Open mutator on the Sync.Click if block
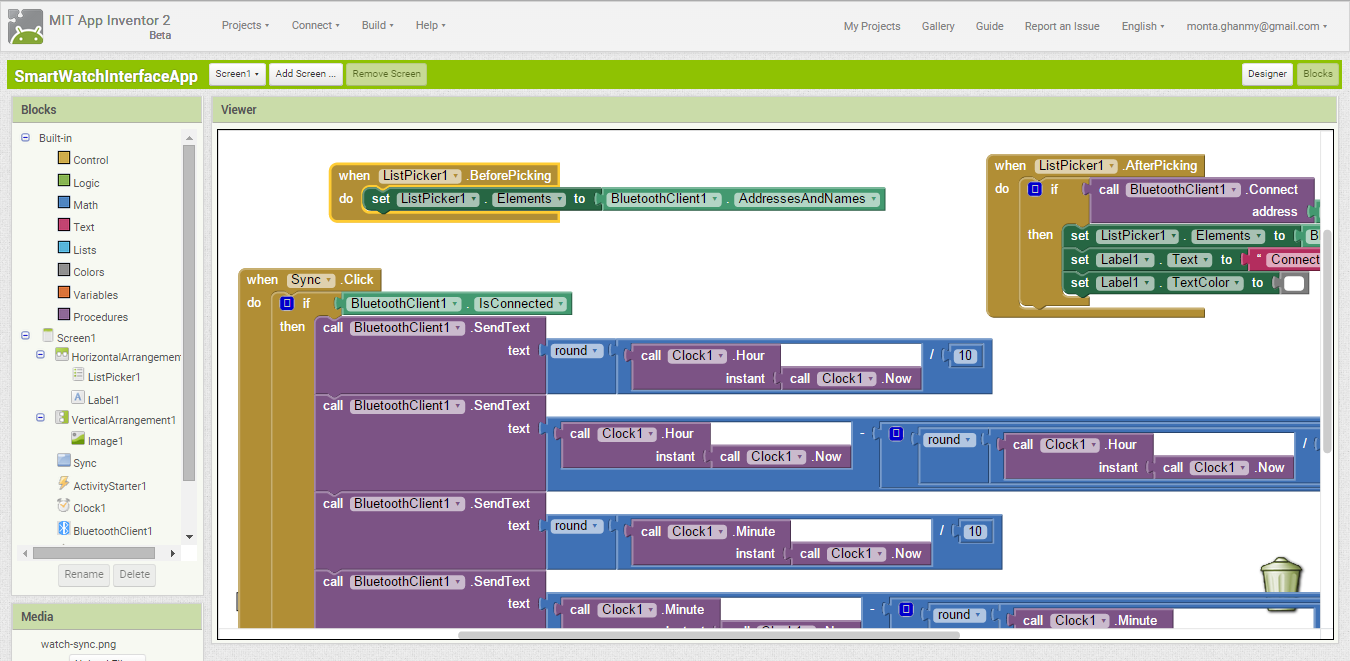 (x=287, y=303)
